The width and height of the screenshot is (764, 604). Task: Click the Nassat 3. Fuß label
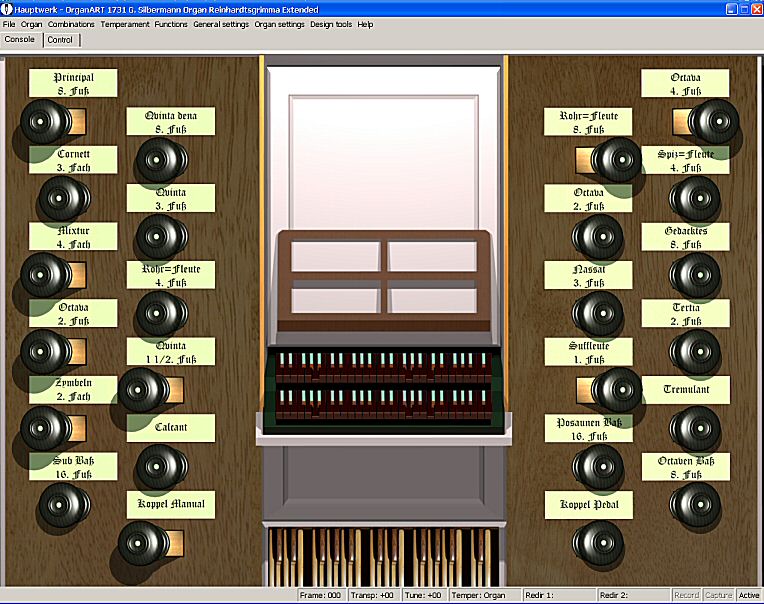pyautogui.click(x=589, y=275)
